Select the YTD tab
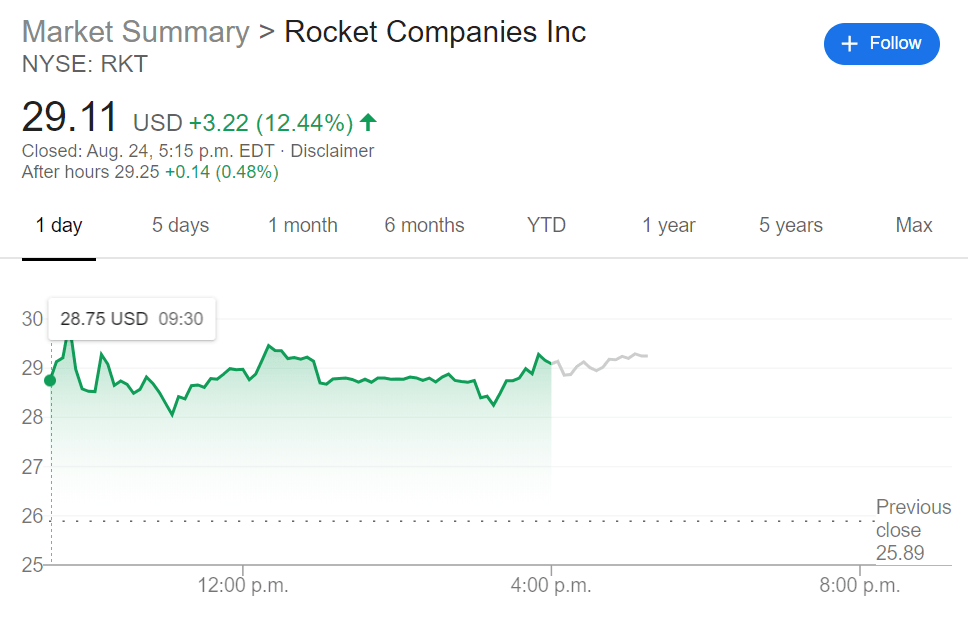 [546, 225]
